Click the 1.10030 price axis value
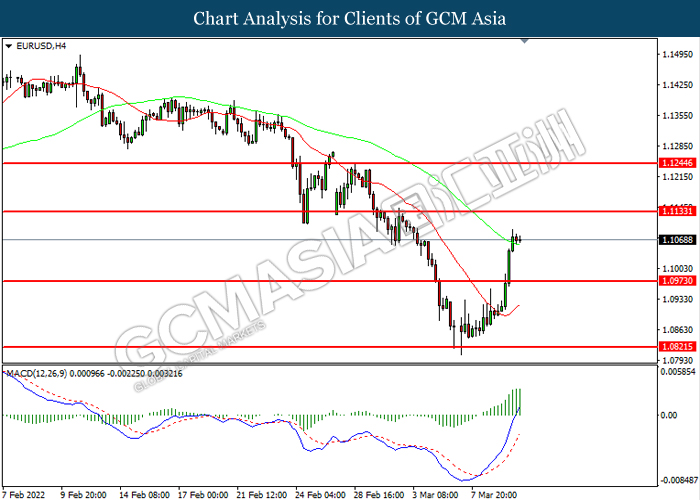The height and width of the screenshot is (500, 700). (x=678, y=269)
